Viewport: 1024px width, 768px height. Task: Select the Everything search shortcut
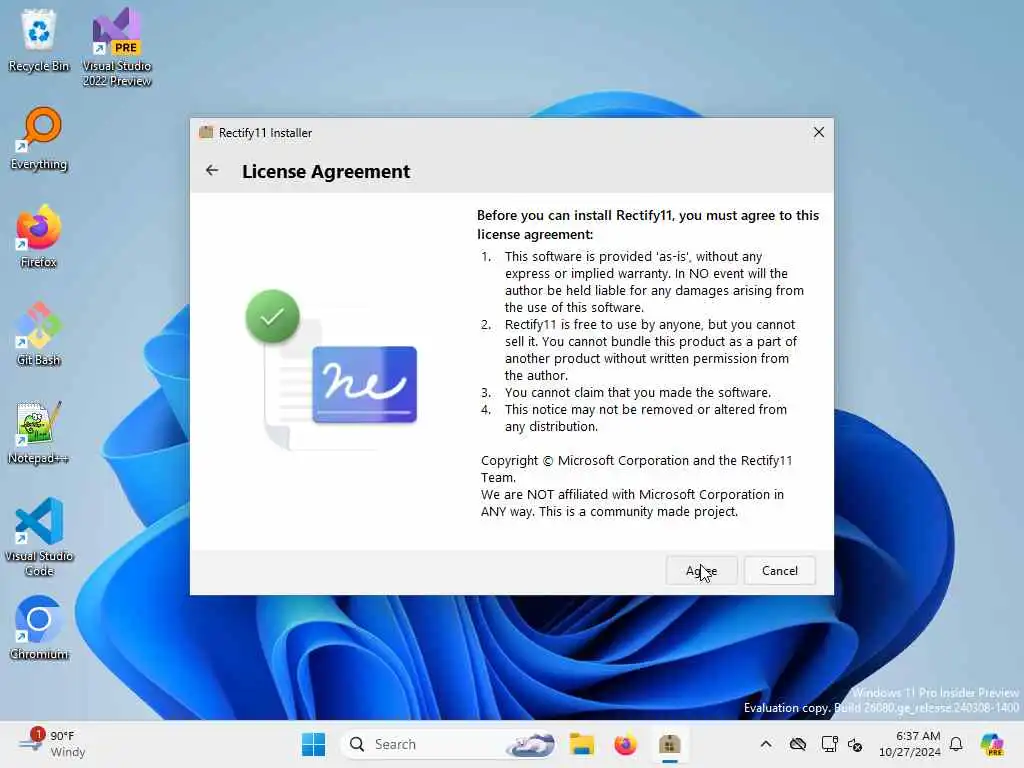click(x=39, y=138)
